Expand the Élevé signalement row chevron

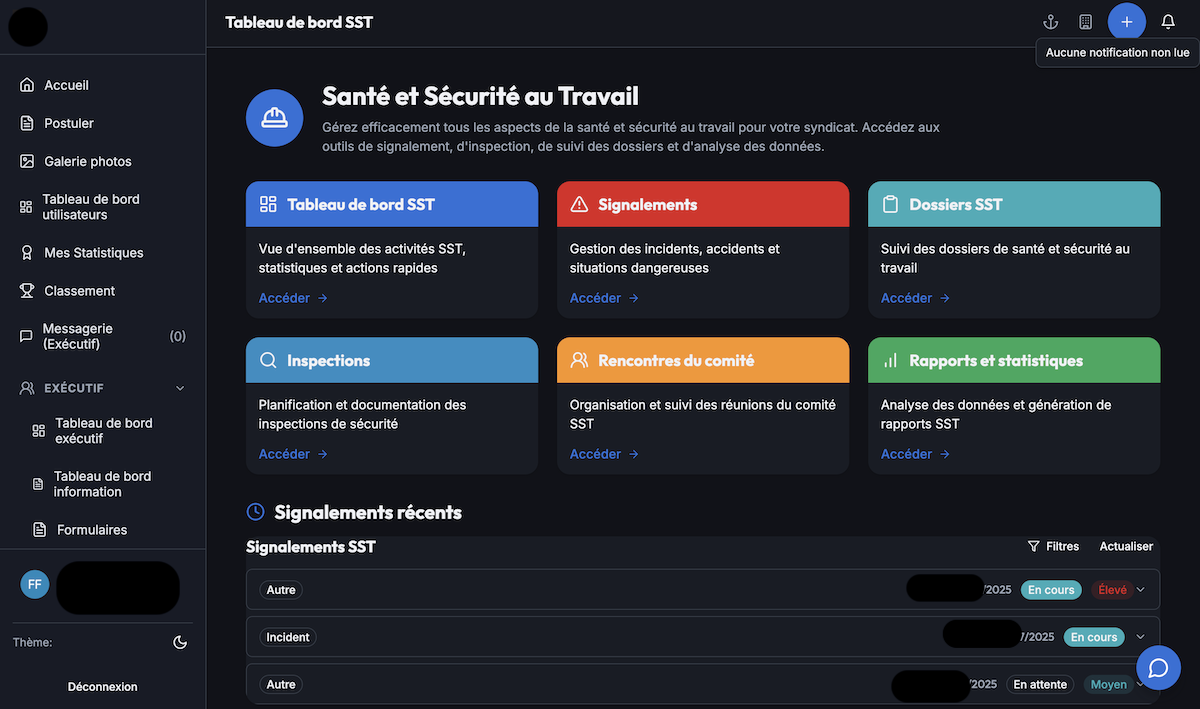pyautogui.click(x=1140, y=590)
